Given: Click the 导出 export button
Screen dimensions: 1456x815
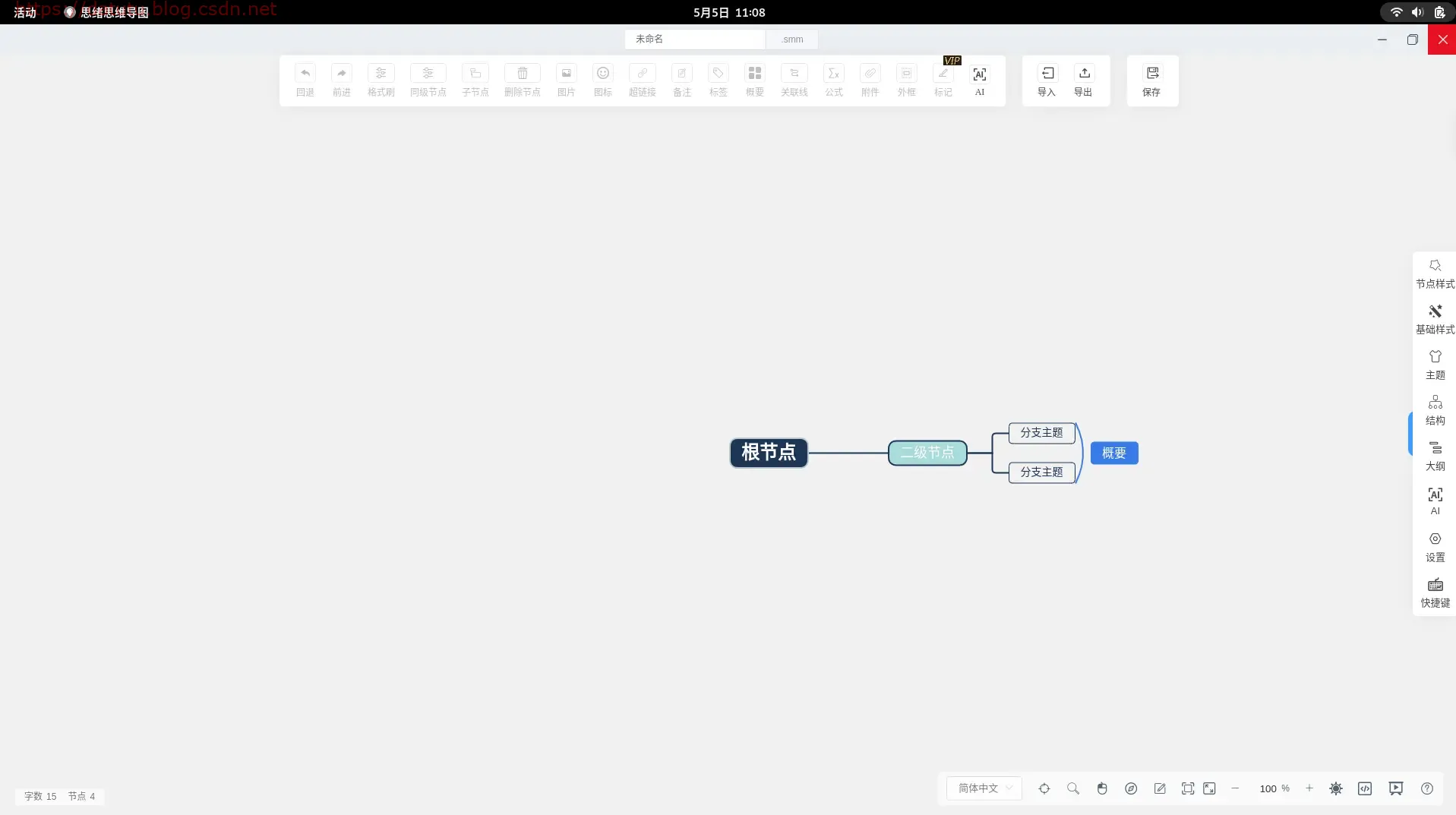Looking at the screenshot, I should [1083, 80].
